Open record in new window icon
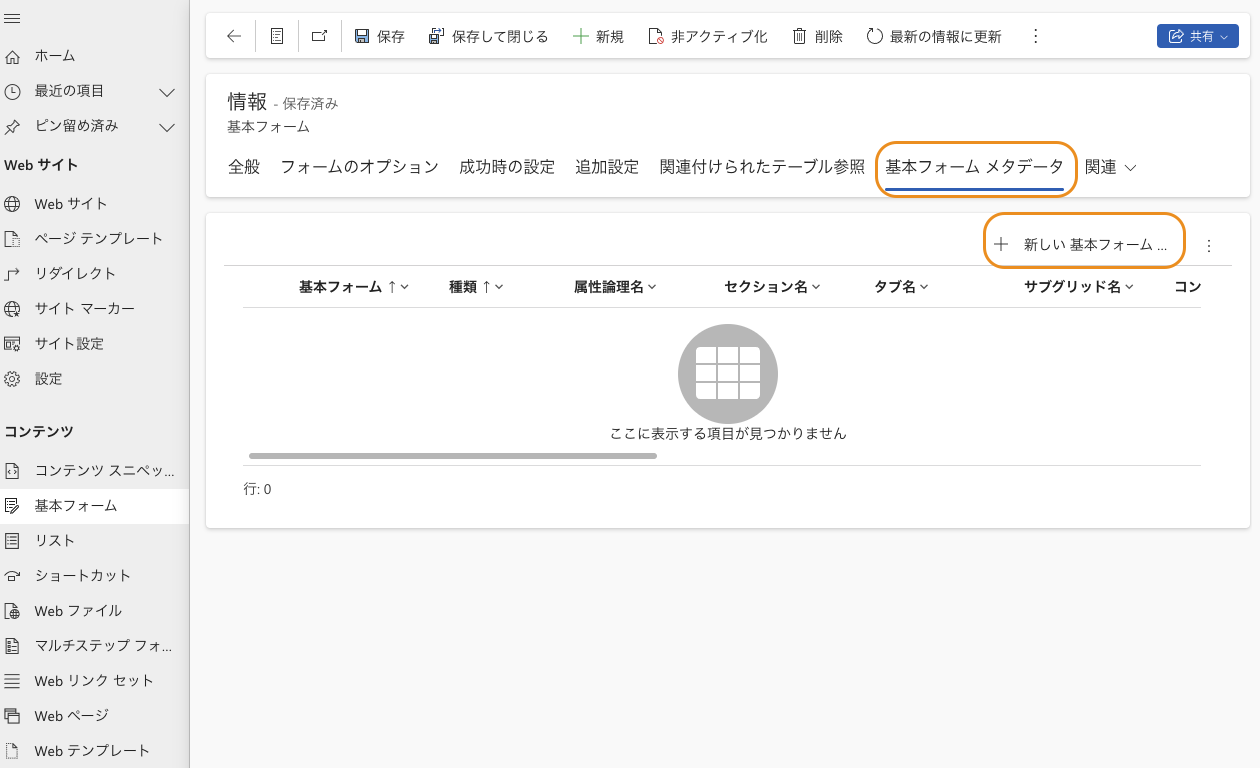Screen dimensions: 1260x768 (x=319, y=36)
